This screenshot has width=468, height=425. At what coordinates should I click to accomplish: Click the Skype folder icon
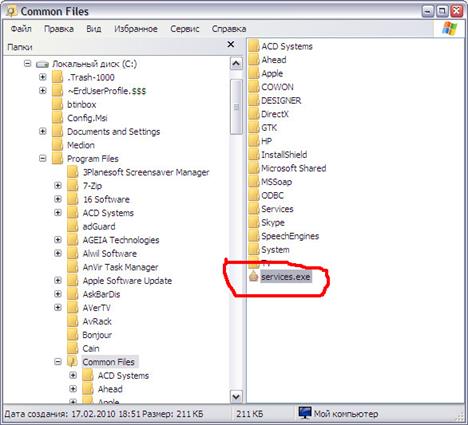click(x=254, y=222)
